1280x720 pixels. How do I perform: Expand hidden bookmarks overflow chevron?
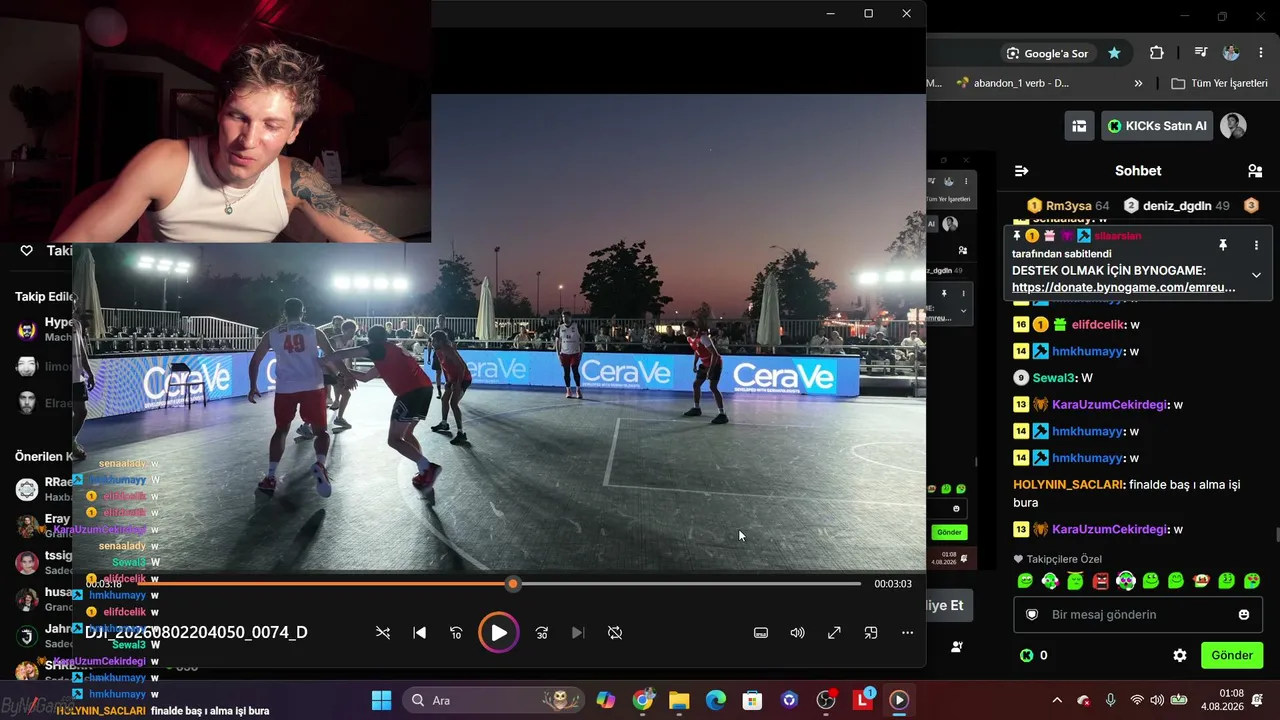[x=1138, y=83]
